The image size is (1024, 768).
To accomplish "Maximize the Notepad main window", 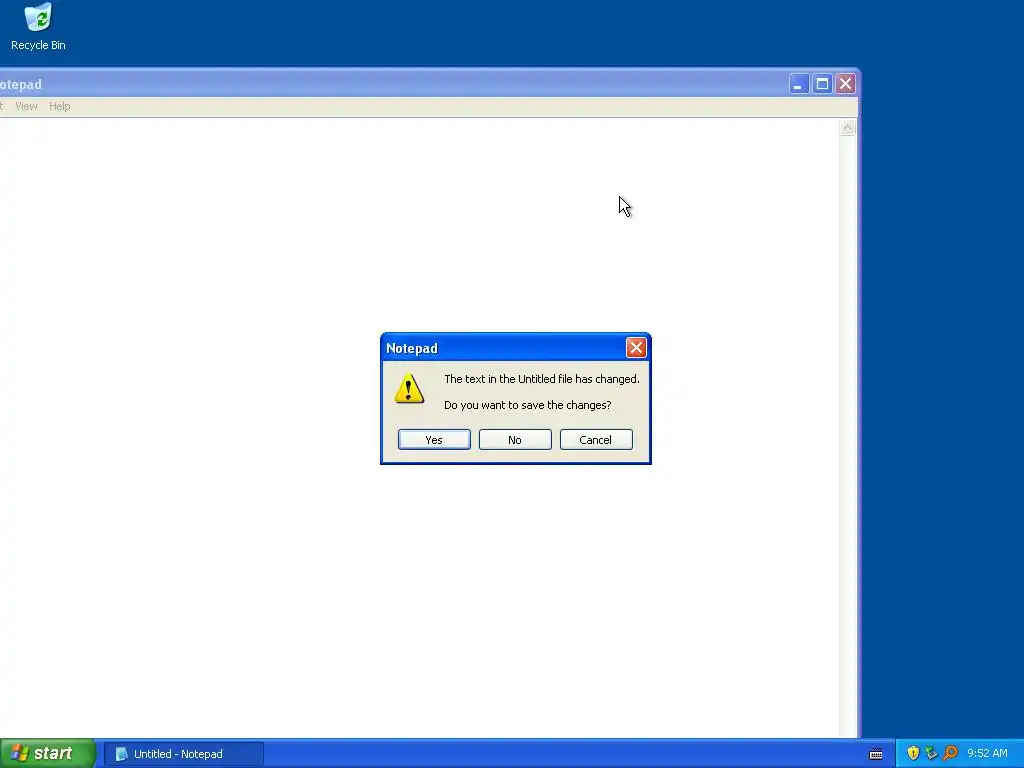I will click(x=822, y=84).
